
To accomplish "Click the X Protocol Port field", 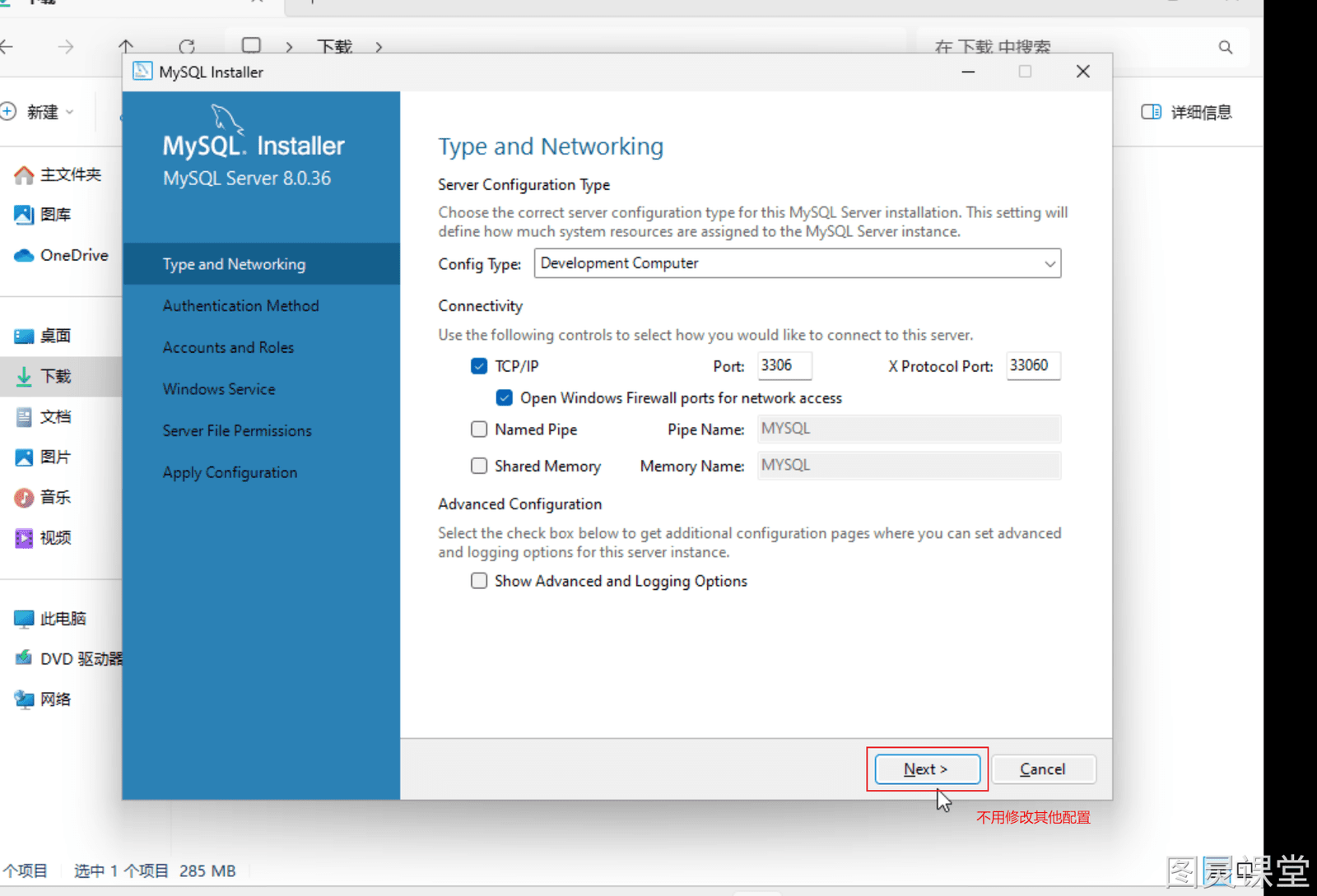I will click(x=1034, y=365).
